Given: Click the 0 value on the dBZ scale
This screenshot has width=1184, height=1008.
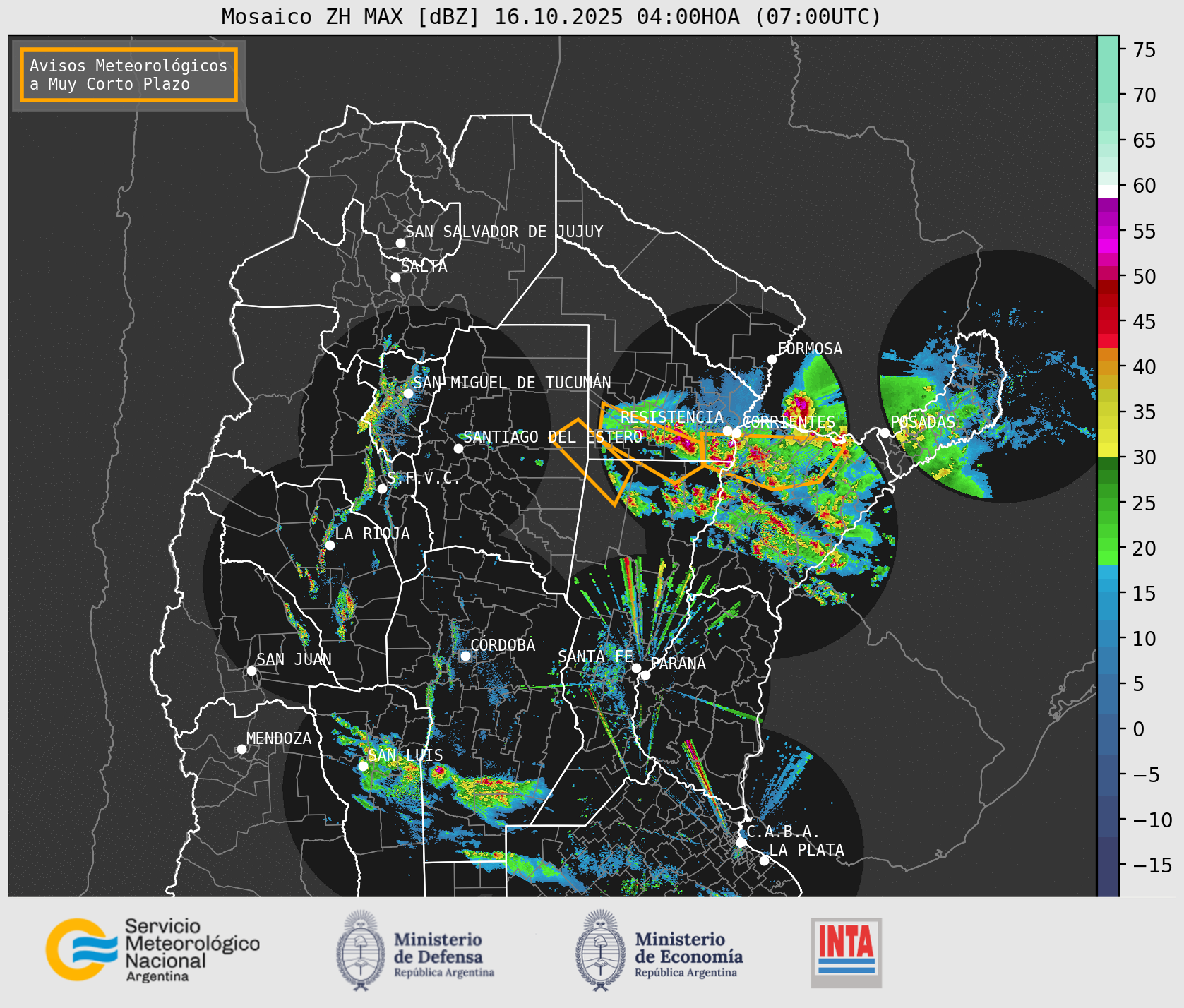Looking at the screenshot, I should click(1138, 729).
